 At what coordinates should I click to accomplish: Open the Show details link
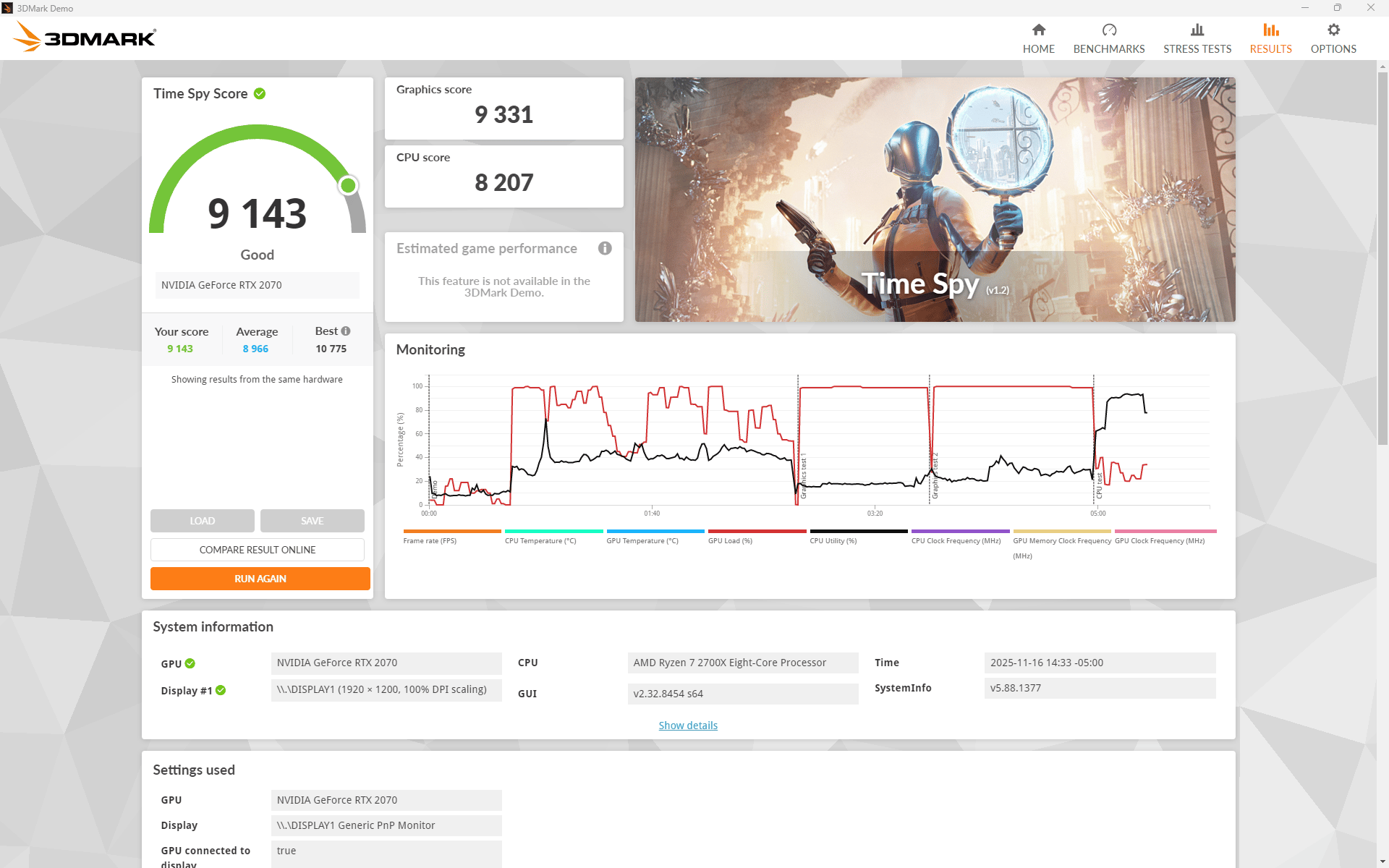pos(688,726)
